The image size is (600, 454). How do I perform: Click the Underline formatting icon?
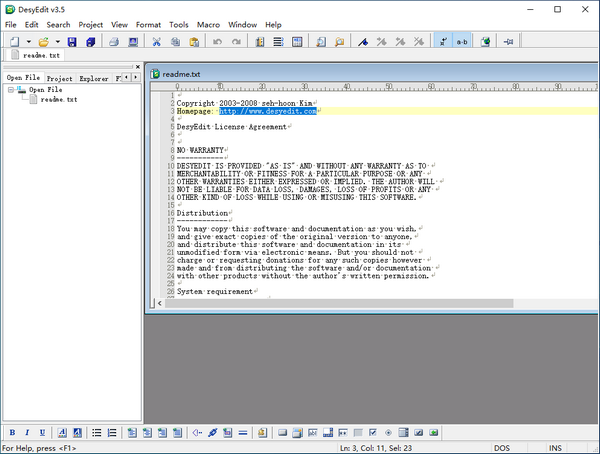43,432
